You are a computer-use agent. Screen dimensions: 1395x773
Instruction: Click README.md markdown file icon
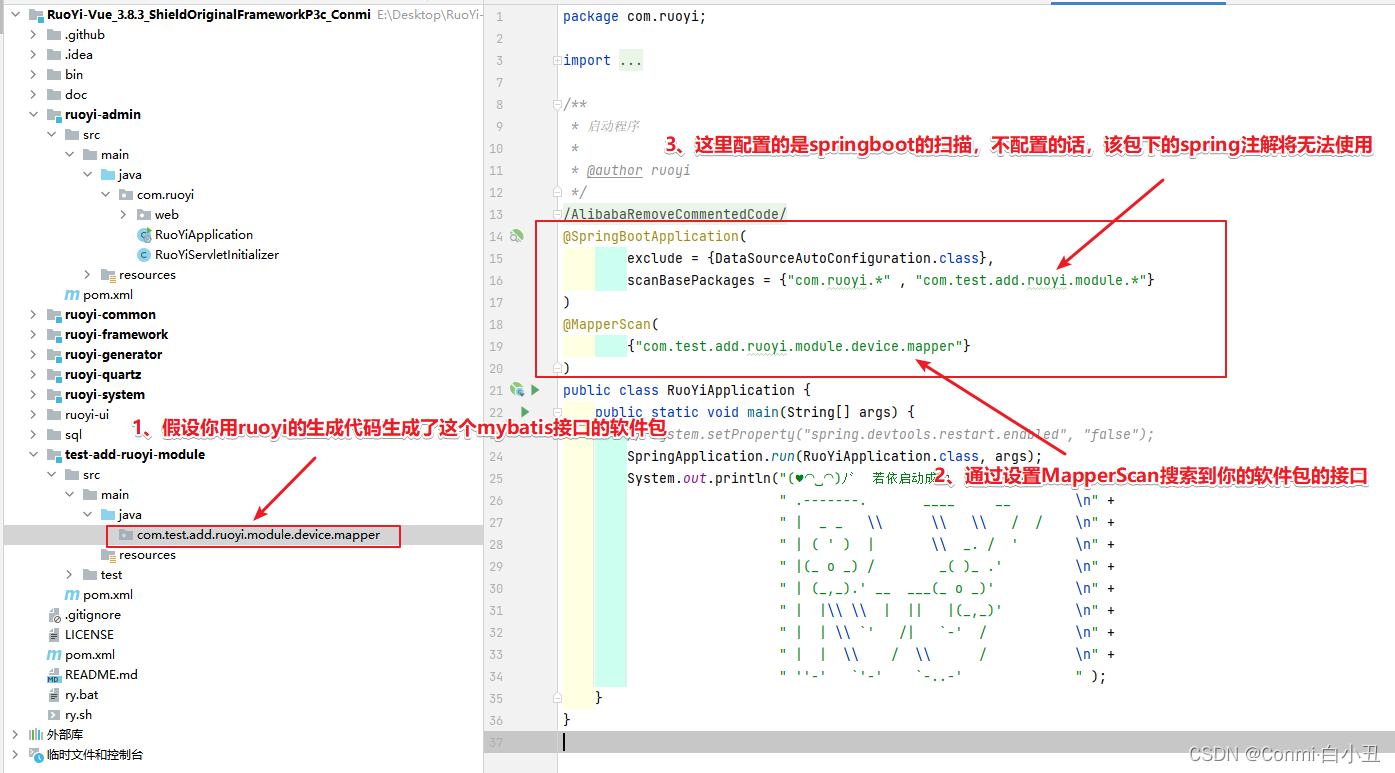pos(54,674)
